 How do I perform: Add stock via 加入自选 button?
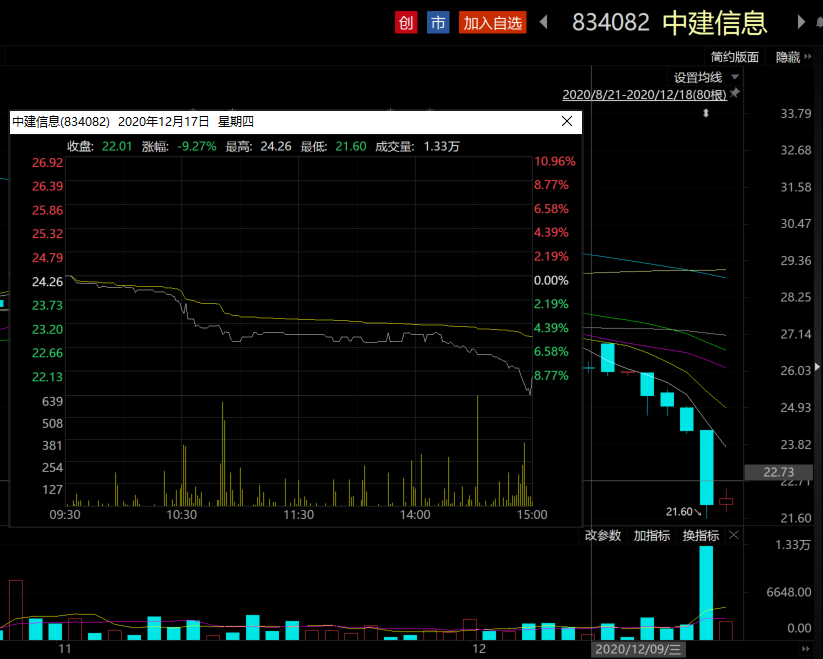[492, 22]
